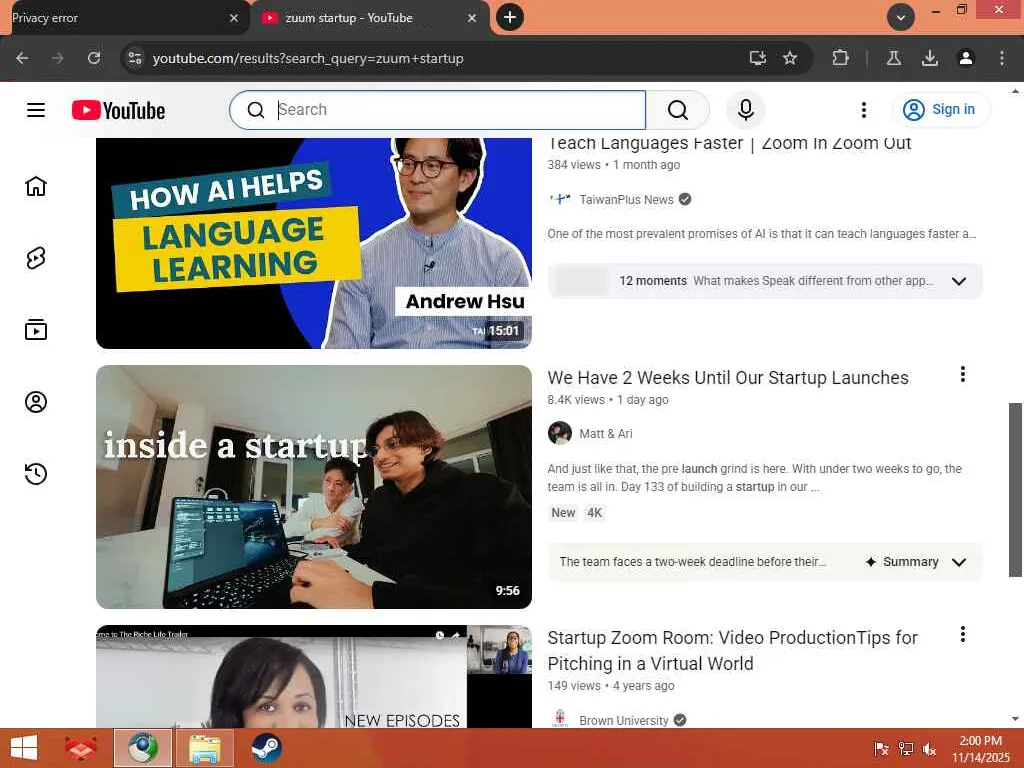Click the taskbar muted volume icon
The width and height of the screenshot is (1024, 768).
coord(929,749)
